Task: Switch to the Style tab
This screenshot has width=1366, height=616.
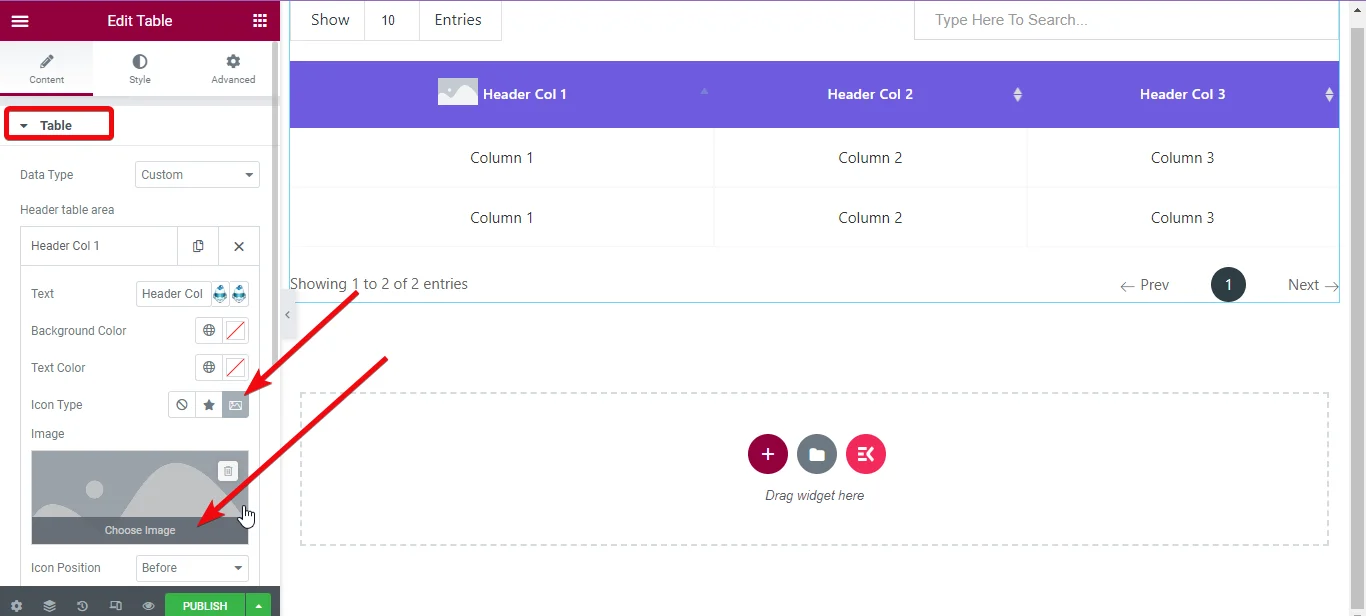Action: (x=140, y=69)
